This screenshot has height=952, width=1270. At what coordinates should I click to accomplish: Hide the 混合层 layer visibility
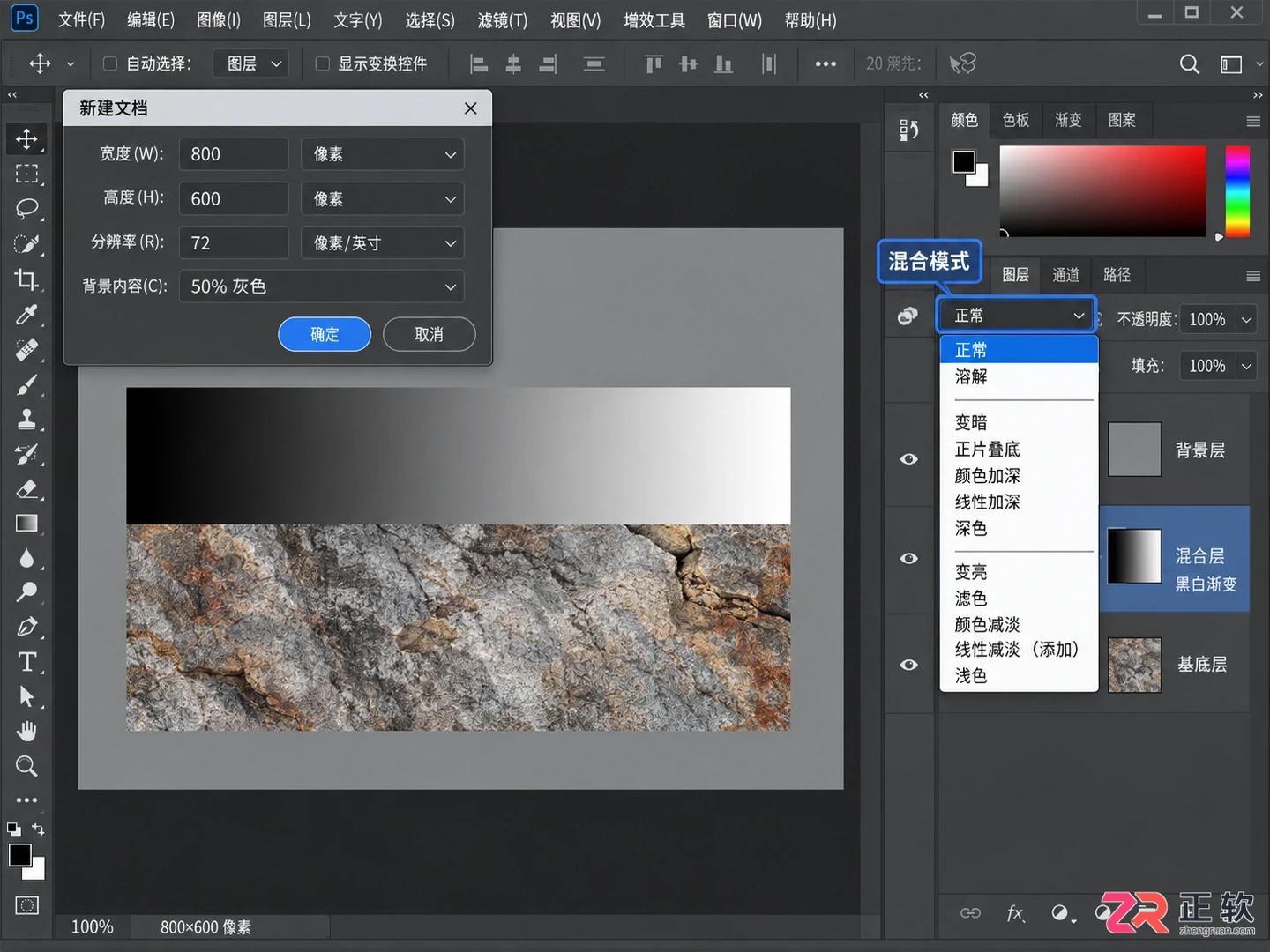(909, 558)
